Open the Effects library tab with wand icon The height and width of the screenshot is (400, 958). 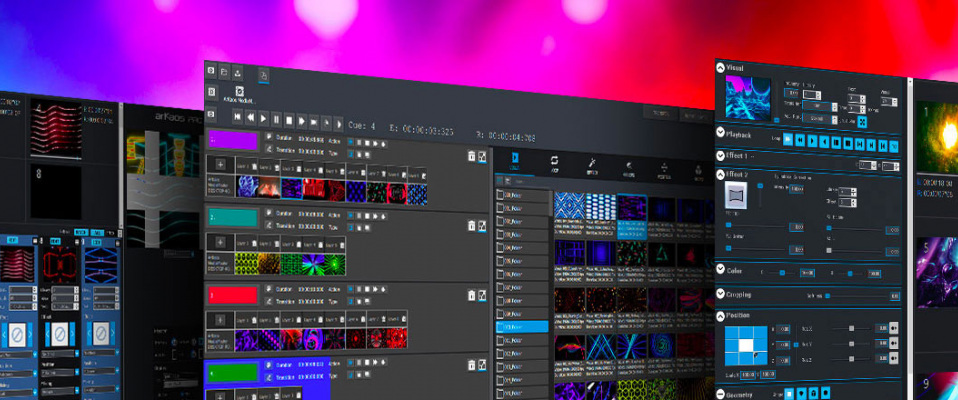591,164
